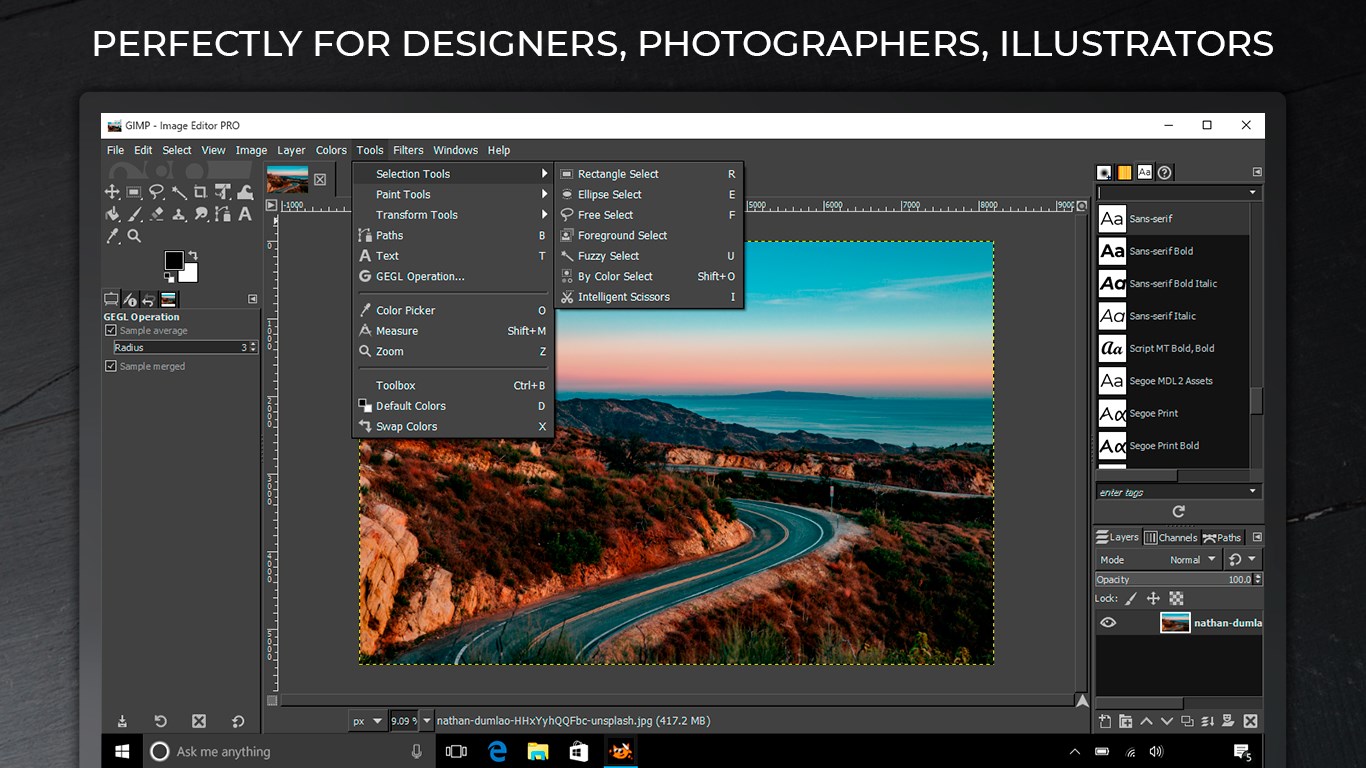Screen dimensions: 1366x768
Task: Switch to the Channels tab
Action: [x=1171, y=537]
